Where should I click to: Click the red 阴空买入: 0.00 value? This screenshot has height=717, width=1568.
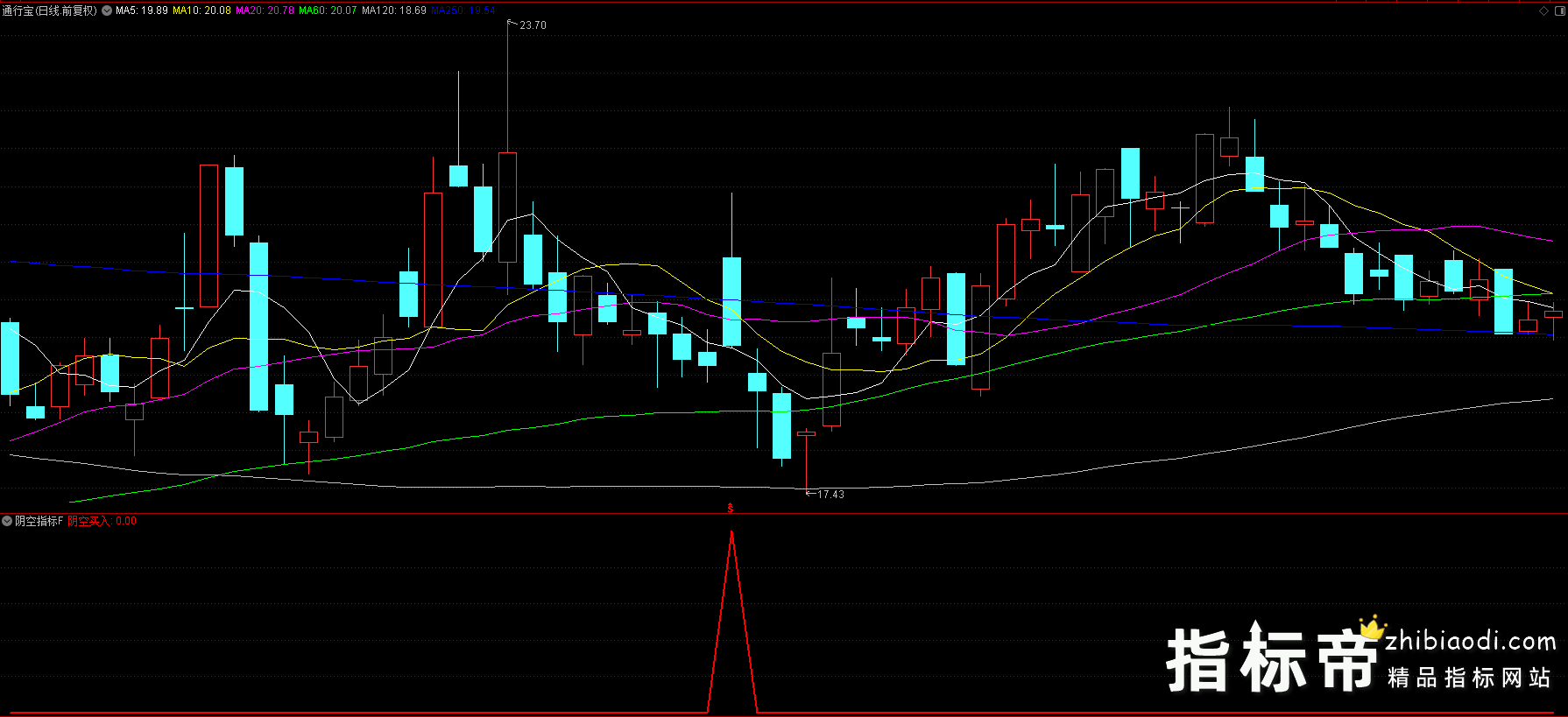pos(102,521)
